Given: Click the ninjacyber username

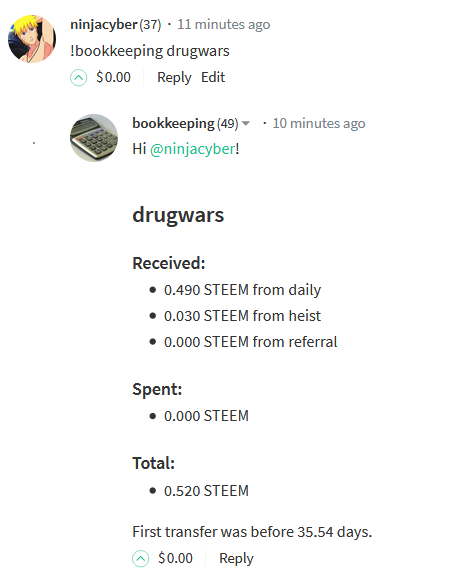Looking at the screenshot, I should 104,25.
